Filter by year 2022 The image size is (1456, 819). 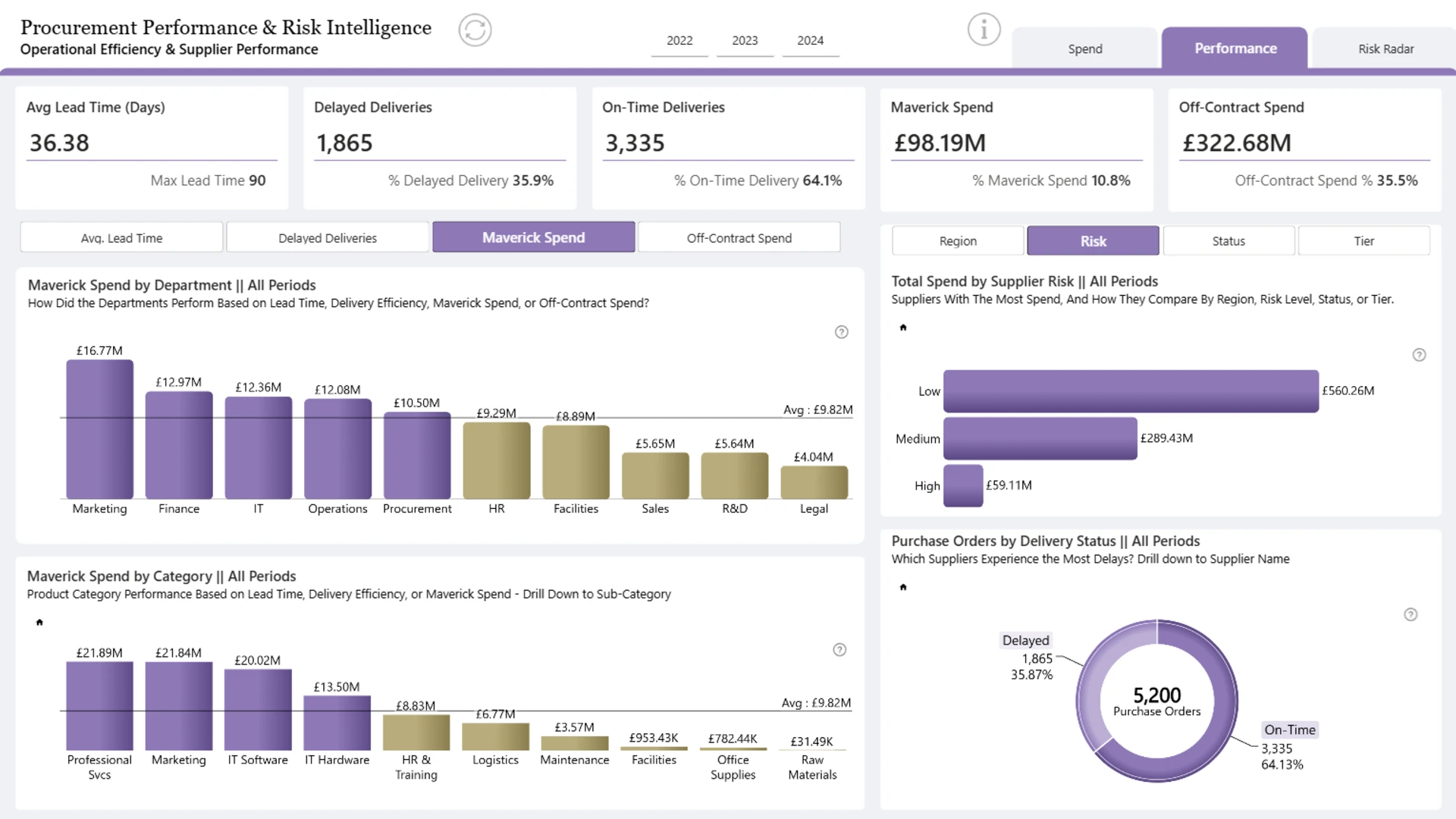click(679, 41)
